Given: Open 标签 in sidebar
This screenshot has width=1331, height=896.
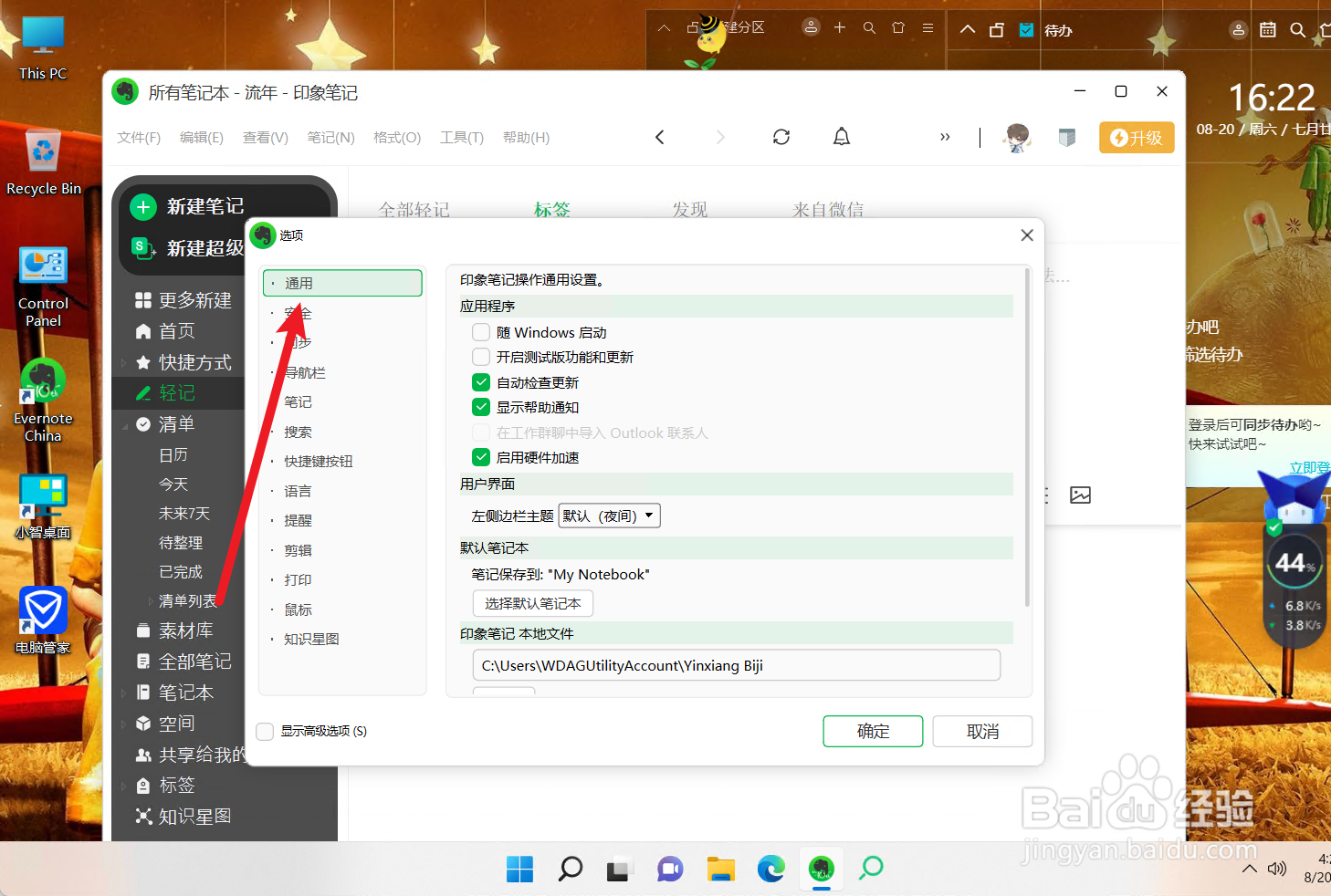Looking at the screenshot, I should [165, 786].
